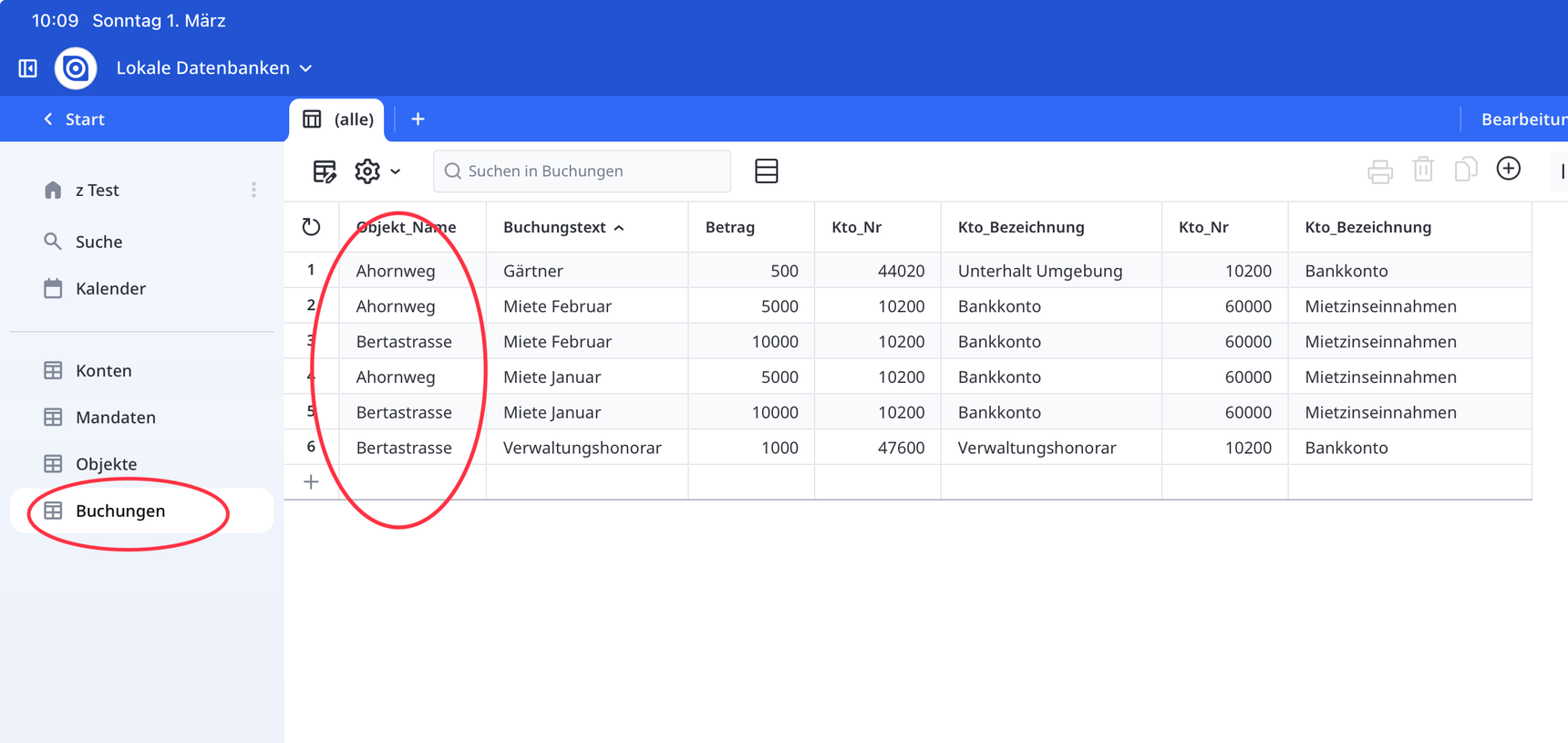Open z Test options menu
Image resolution: width=1568 pixels, height=743 pixels.
(x=253, y=190)
